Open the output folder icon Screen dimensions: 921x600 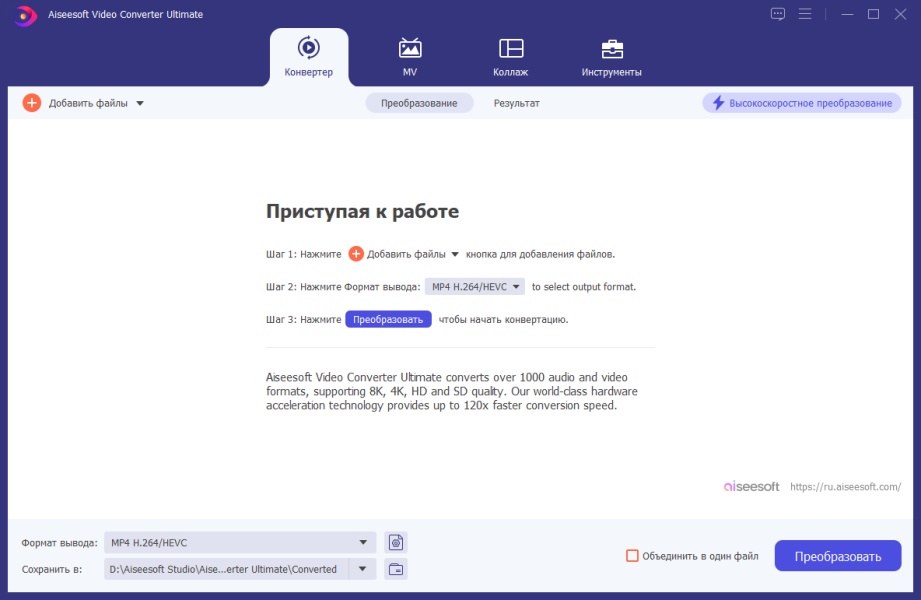click(x=396, y=569)
